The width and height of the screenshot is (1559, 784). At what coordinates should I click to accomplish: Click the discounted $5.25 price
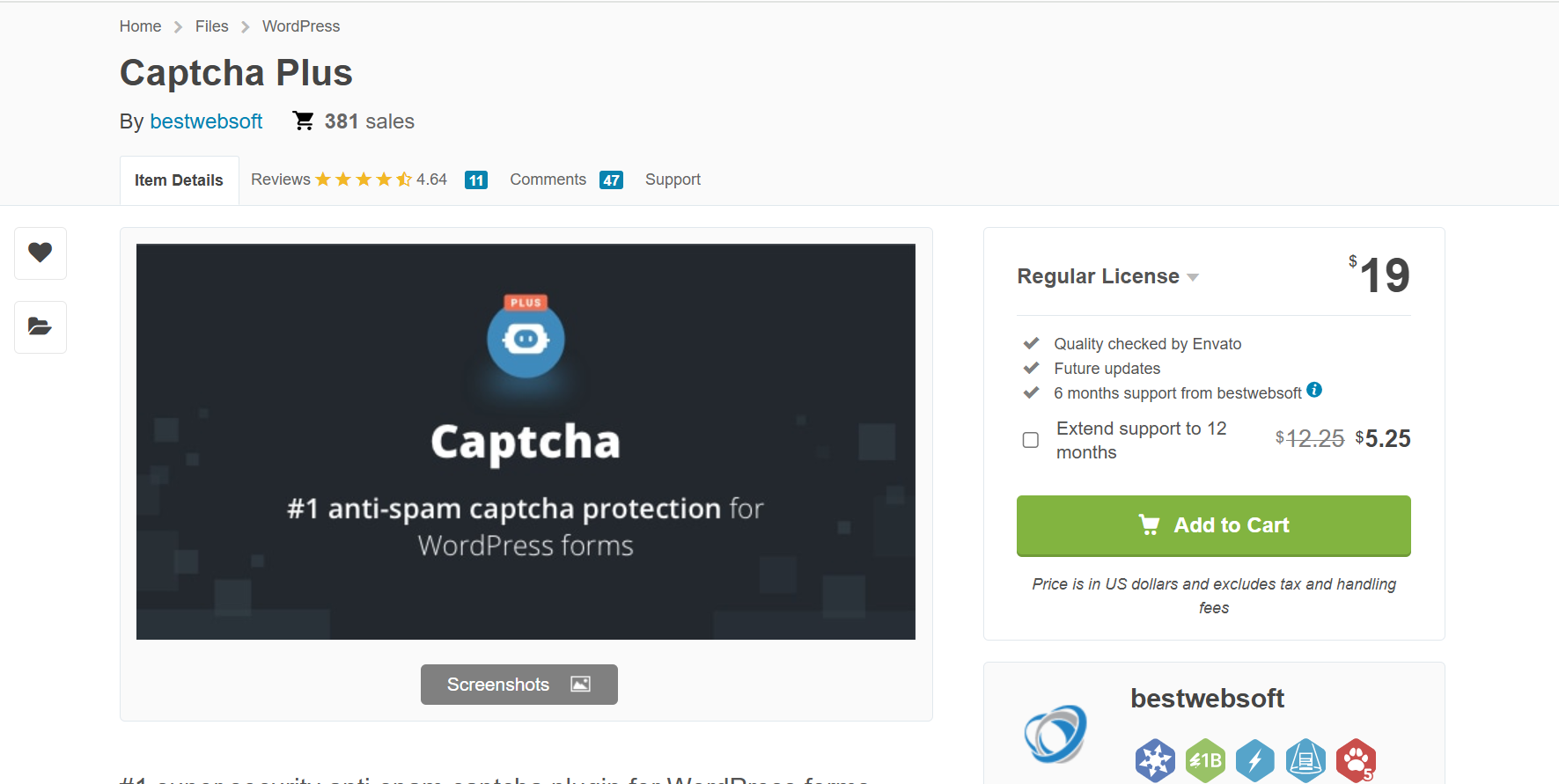pyautogui.click(x=1383, y=438)
